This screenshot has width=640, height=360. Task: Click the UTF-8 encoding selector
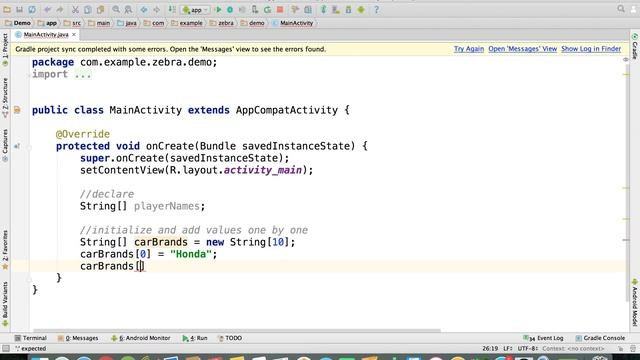(528, 349)
